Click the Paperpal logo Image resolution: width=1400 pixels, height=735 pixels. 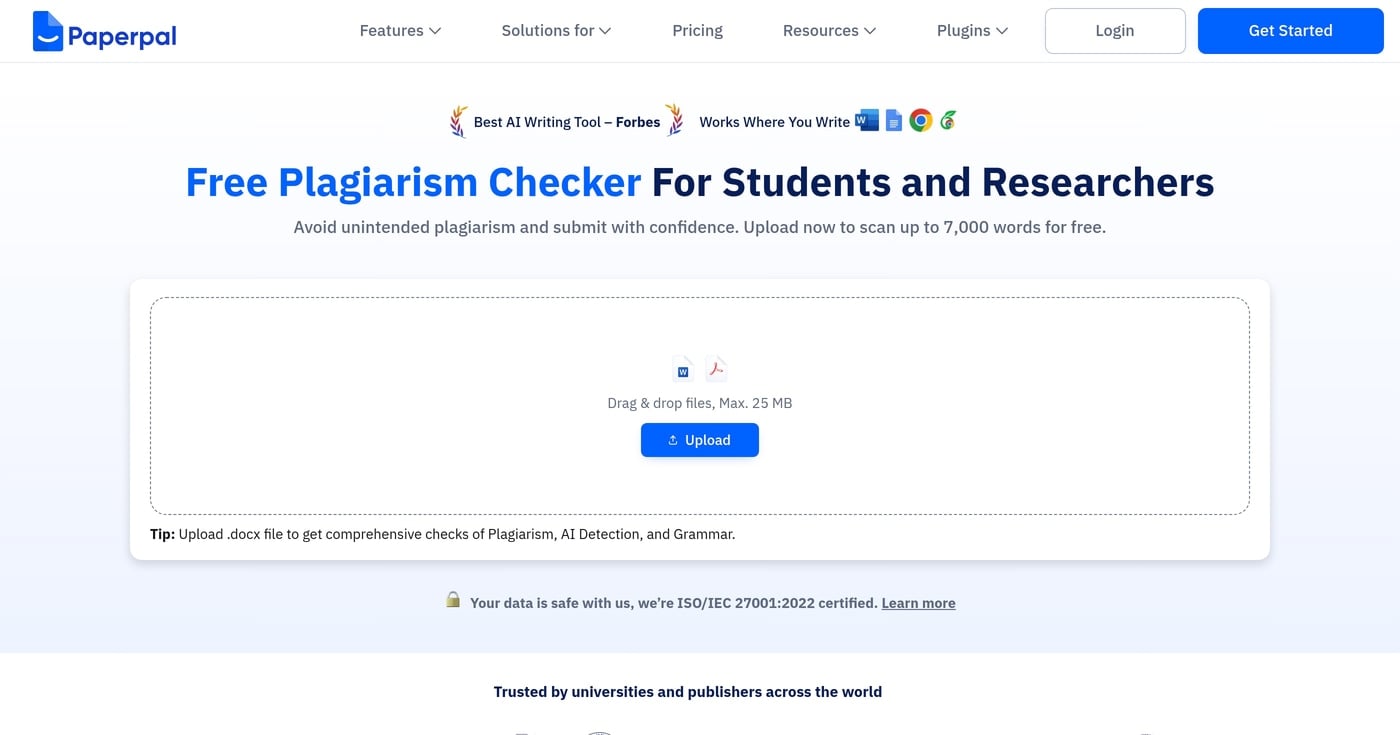click(104, 31)
